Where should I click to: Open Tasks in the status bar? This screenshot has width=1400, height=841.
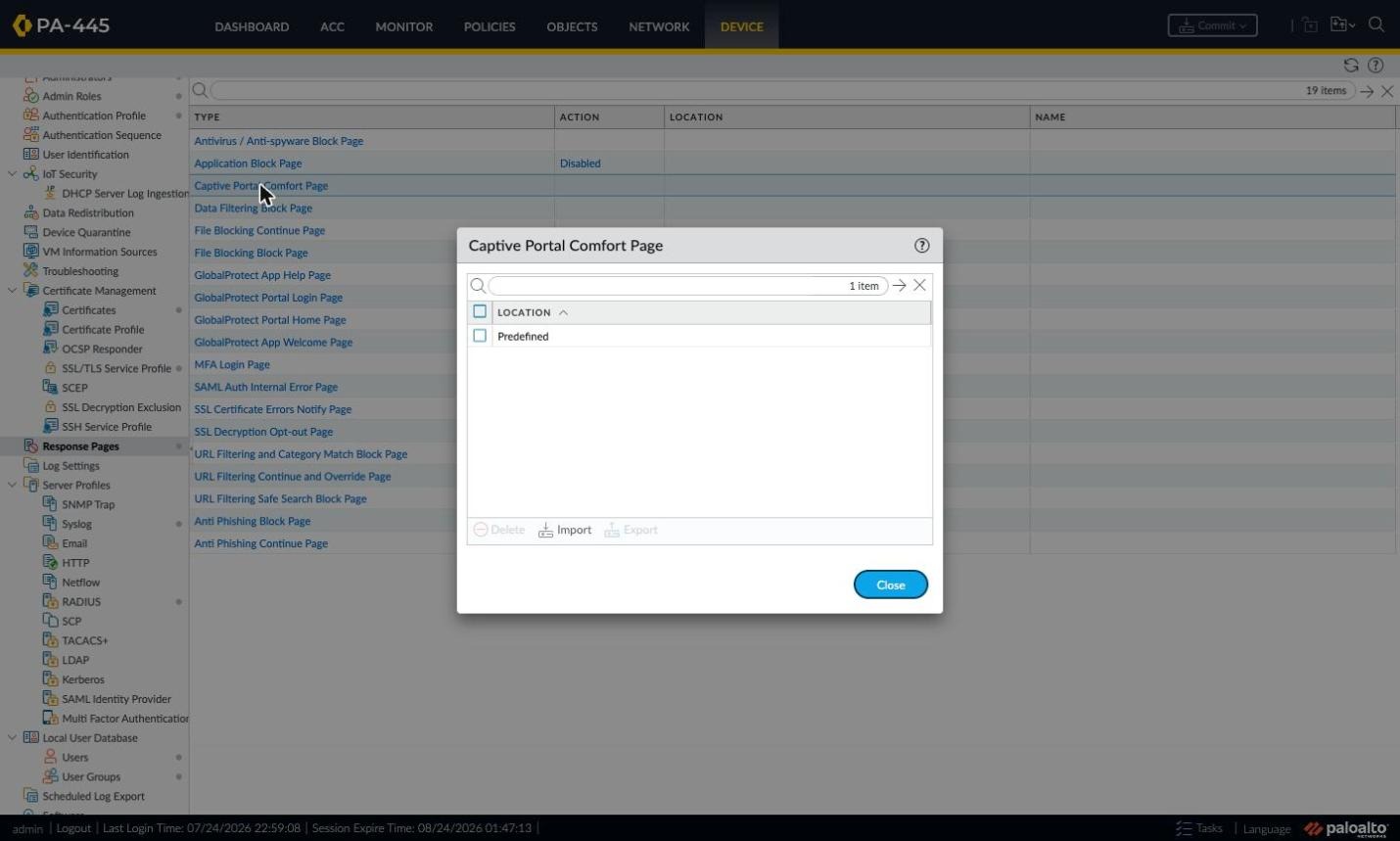coord(1199,828)
